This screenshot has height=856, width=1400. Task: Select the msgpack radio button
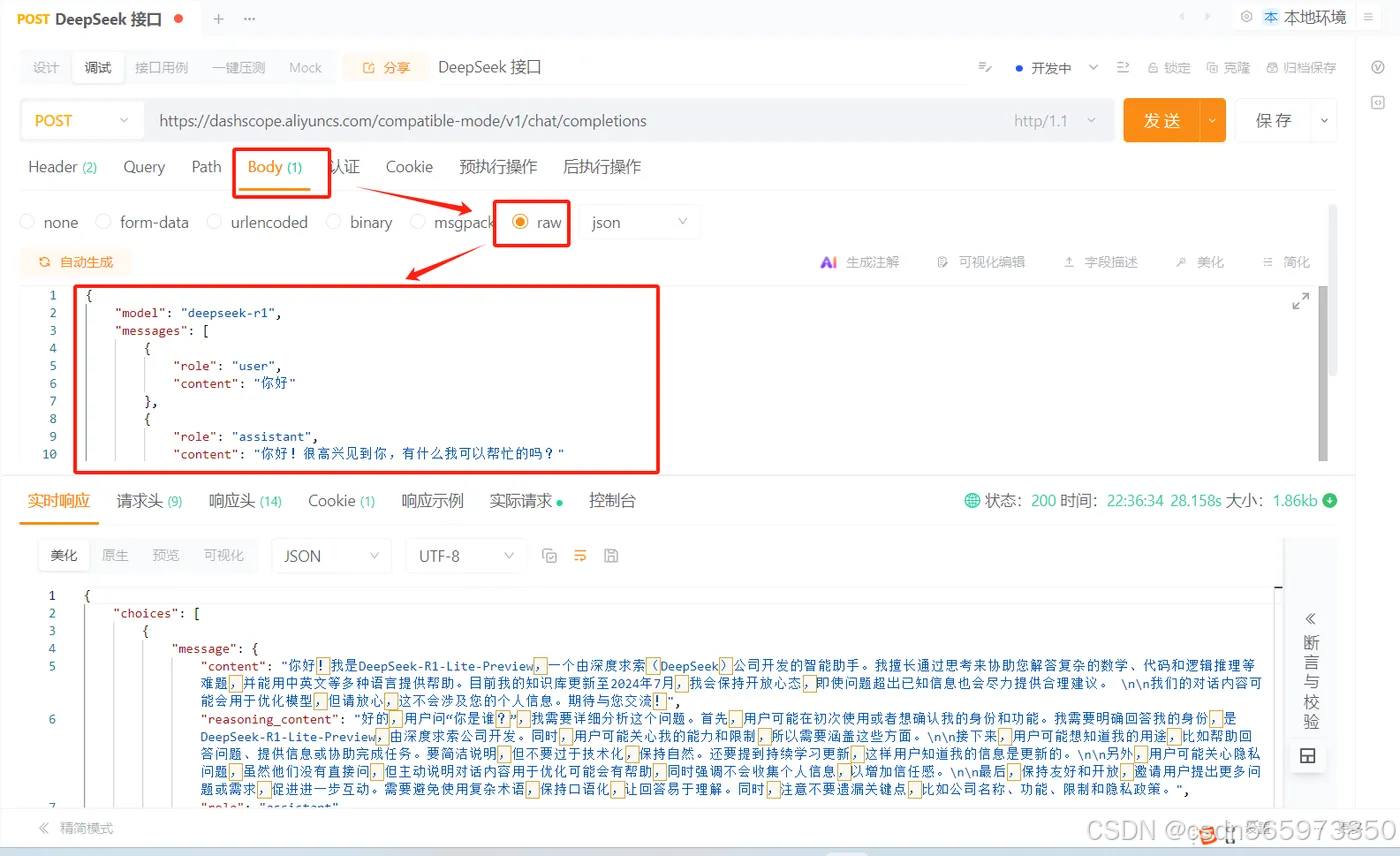(417, 222)
